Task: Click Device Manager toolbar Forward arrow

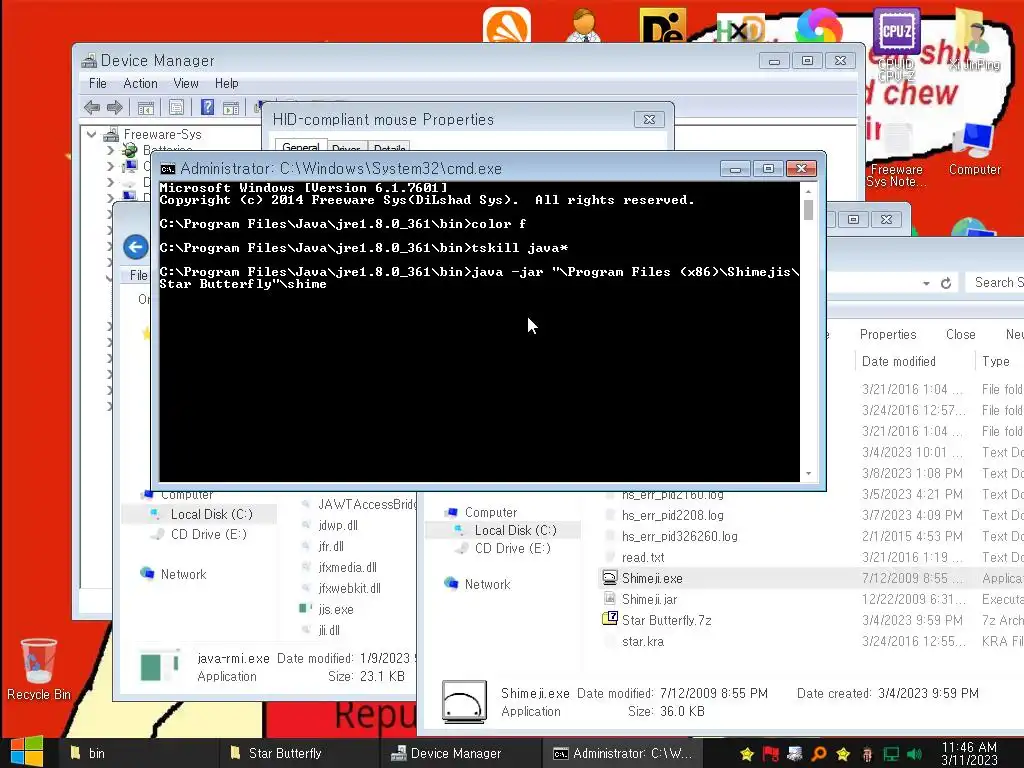Action: pyautogui.click(x=115, y=108)
